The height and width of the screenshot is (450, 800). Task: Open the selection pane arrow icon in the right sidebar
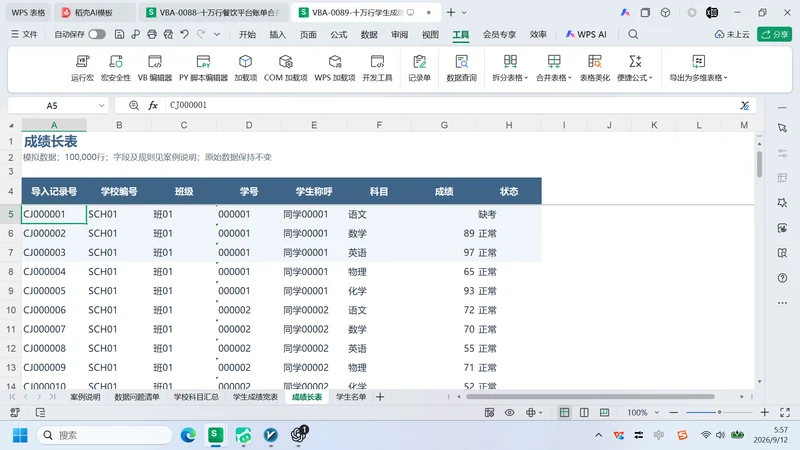tap(782, 128)
